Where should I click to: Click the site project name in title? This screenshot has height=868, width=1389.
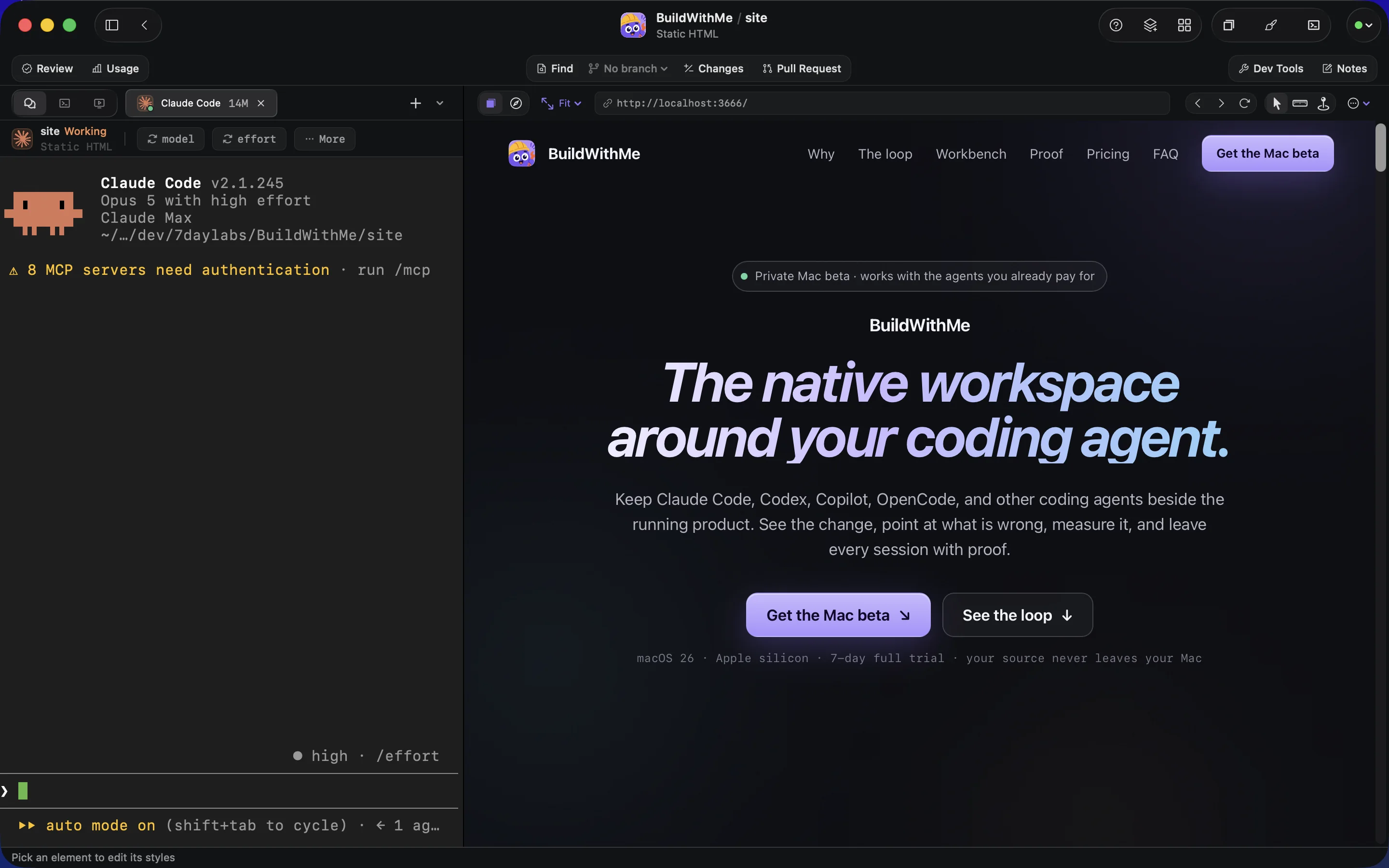(756, 18)
